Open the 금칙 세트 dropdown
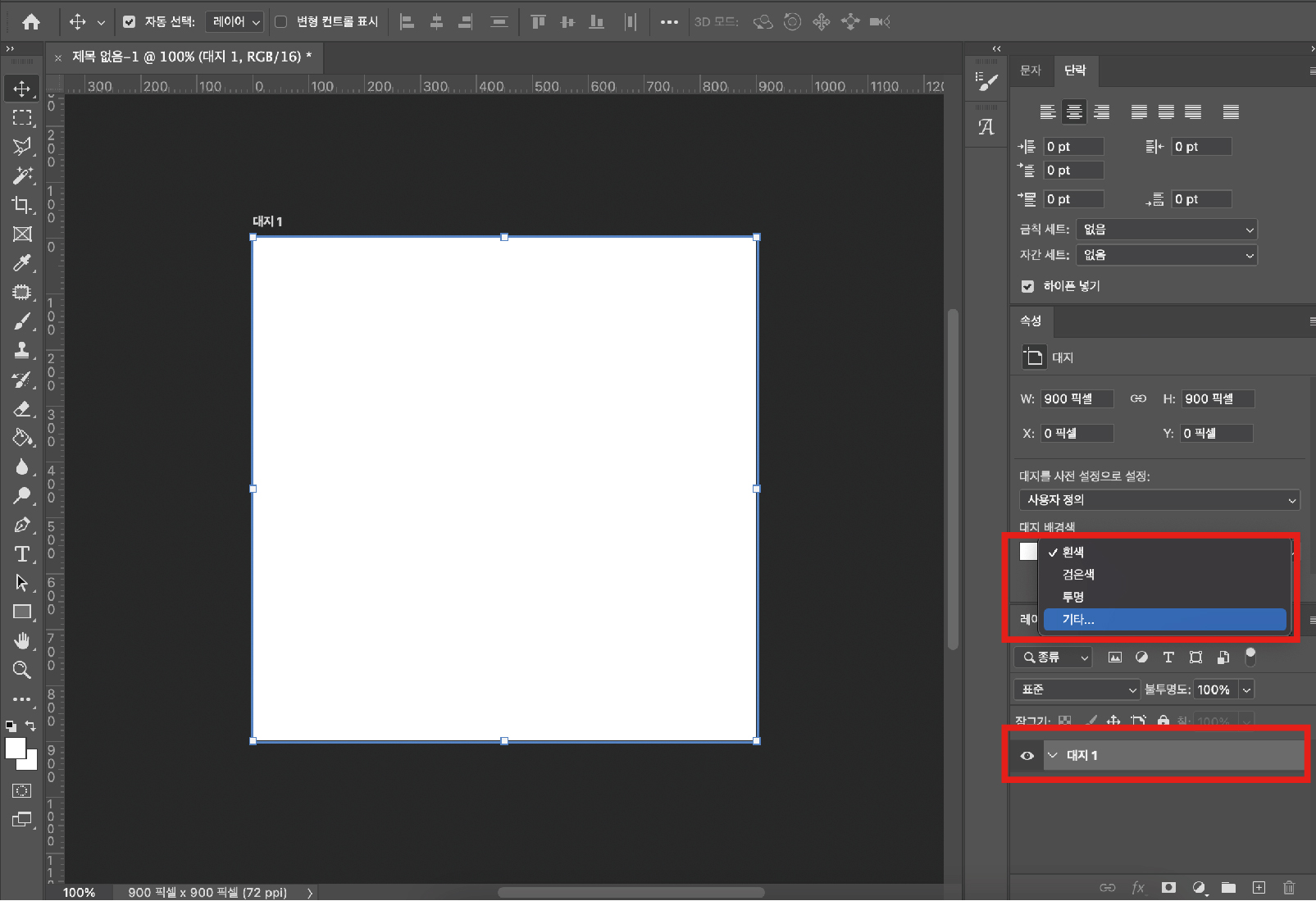 coord(1167,230)
